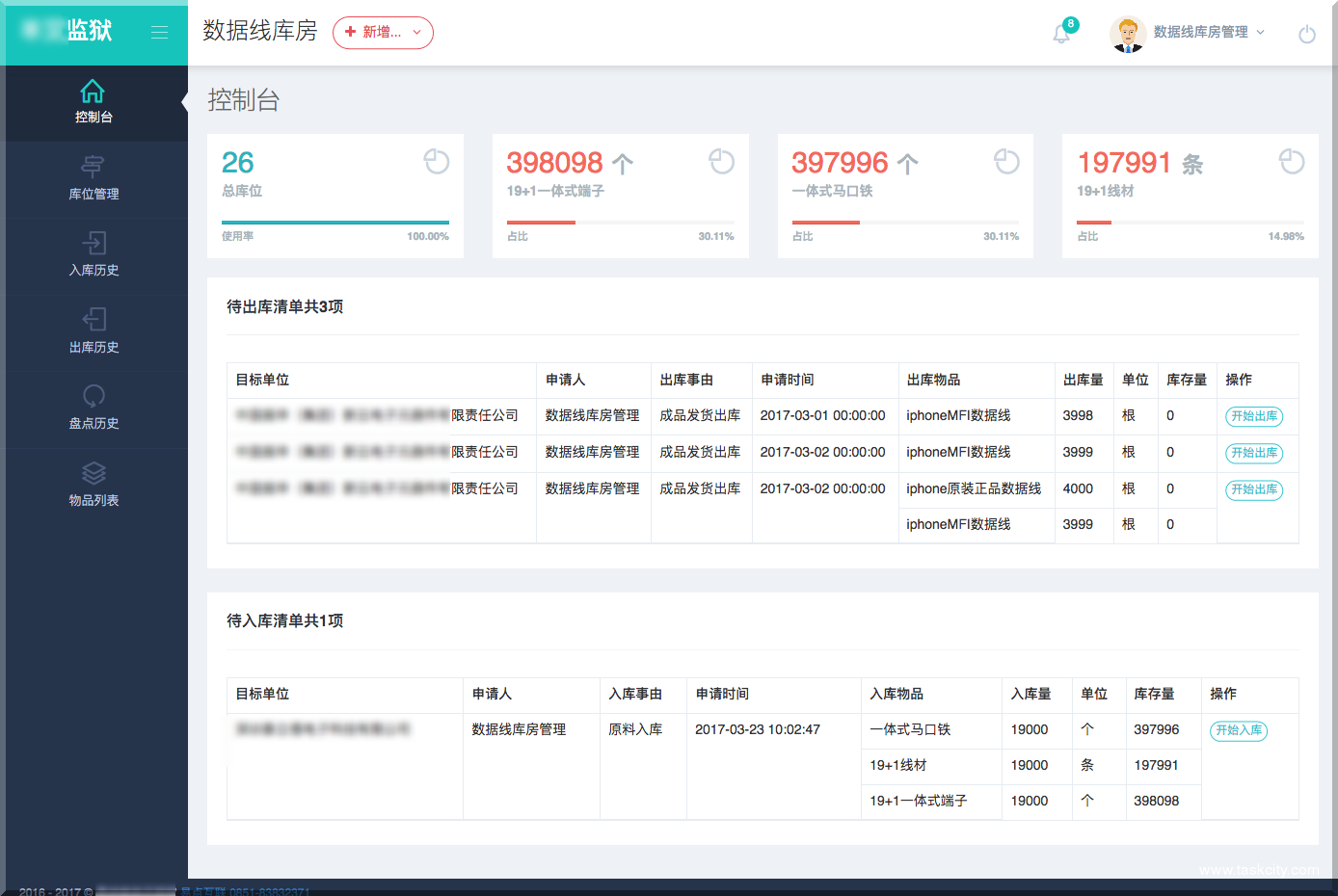The width and height of the screenshot is (1338, 896).
Task: Click the pie chart icon on 总库位 card
Action: point(436,162)
